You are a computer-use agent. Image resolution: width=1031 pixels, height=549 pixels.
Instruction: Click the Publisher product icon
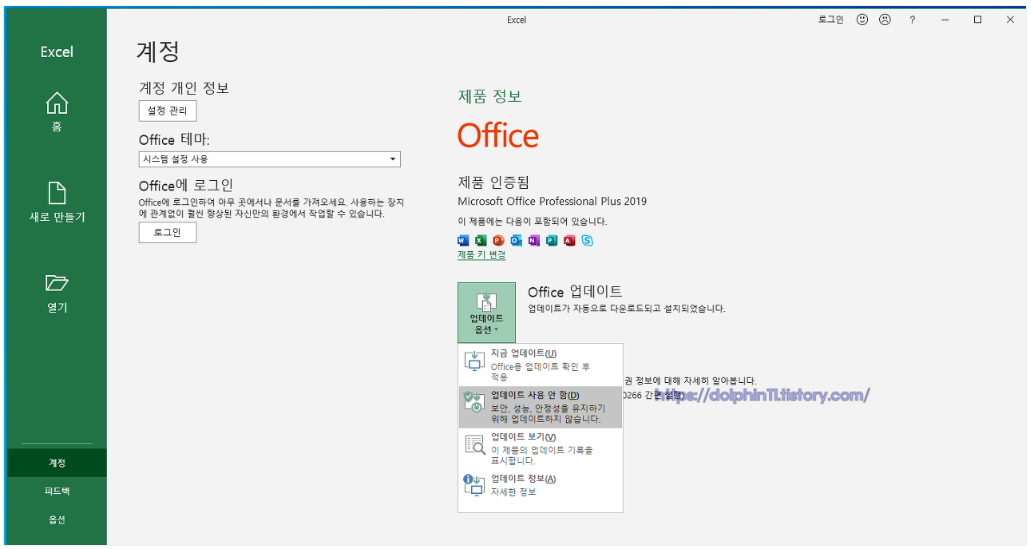click(552, 241)
